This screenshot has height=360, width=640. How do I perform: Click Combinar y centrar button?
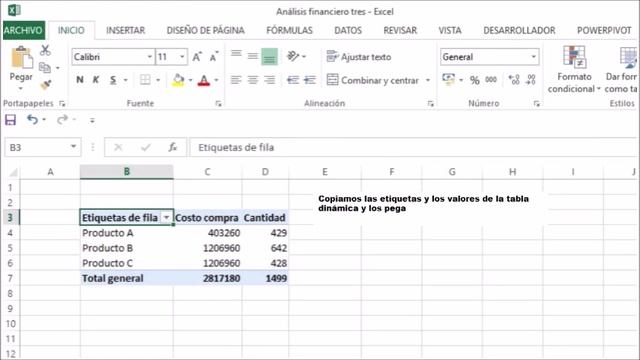click(373, 80)
